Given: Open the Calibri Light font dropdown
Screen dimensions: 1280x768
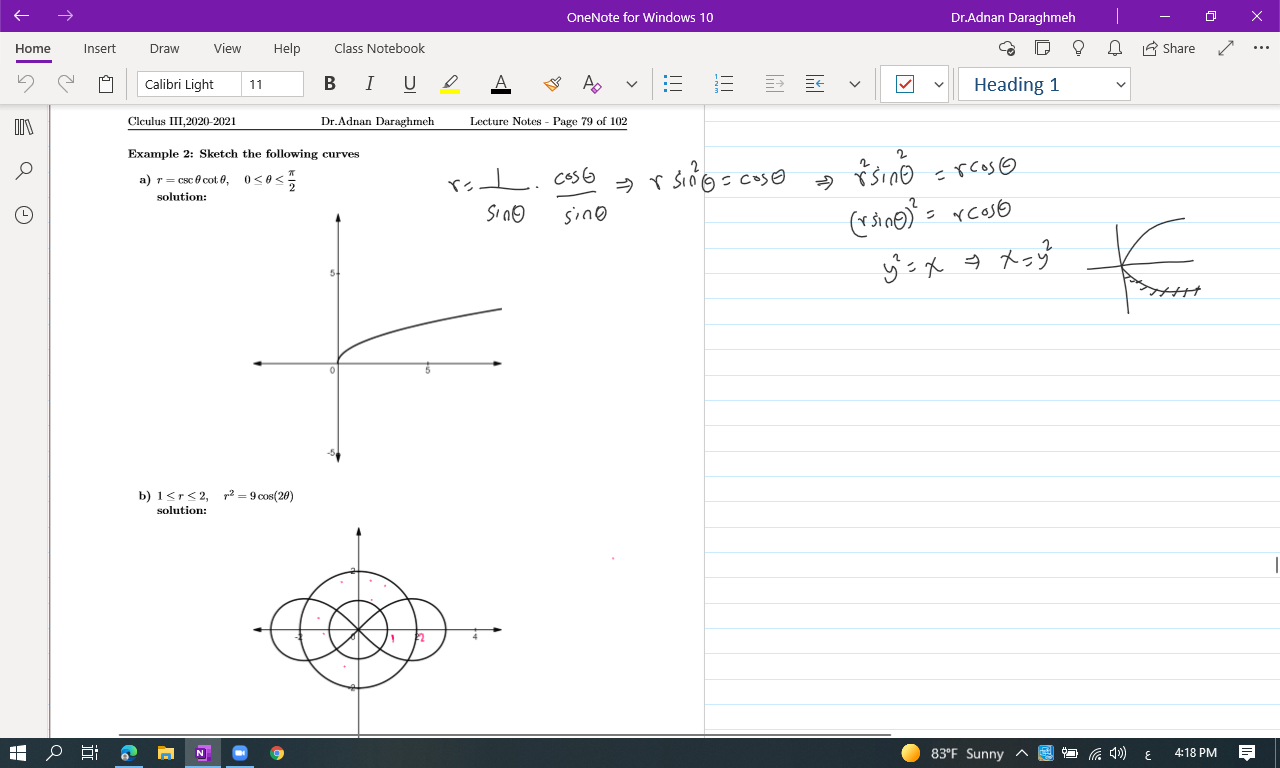Looking at the screenshot, I should tap(189, 84).
